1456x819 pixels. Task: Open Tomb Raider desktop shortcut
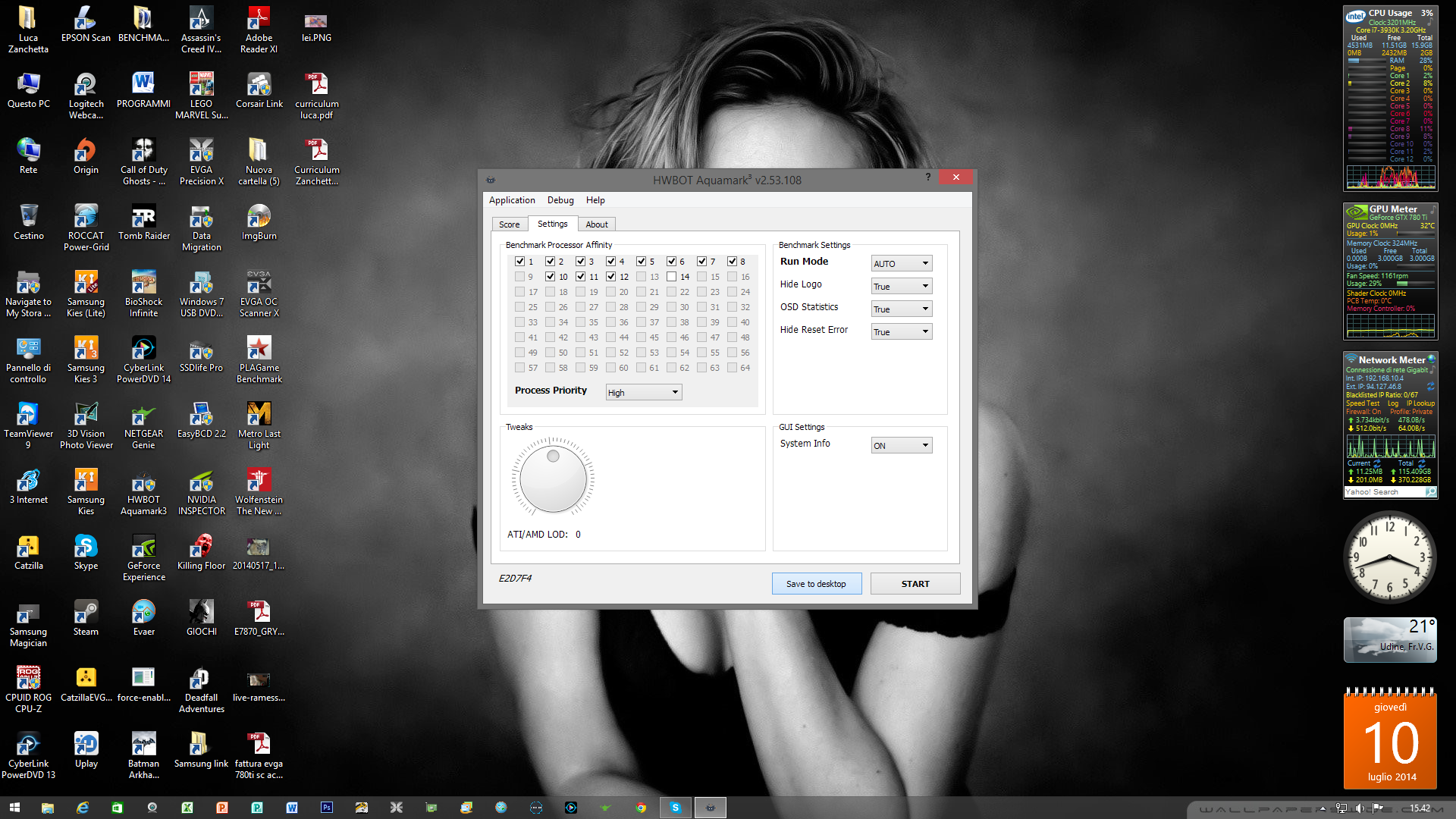point(143,223)
